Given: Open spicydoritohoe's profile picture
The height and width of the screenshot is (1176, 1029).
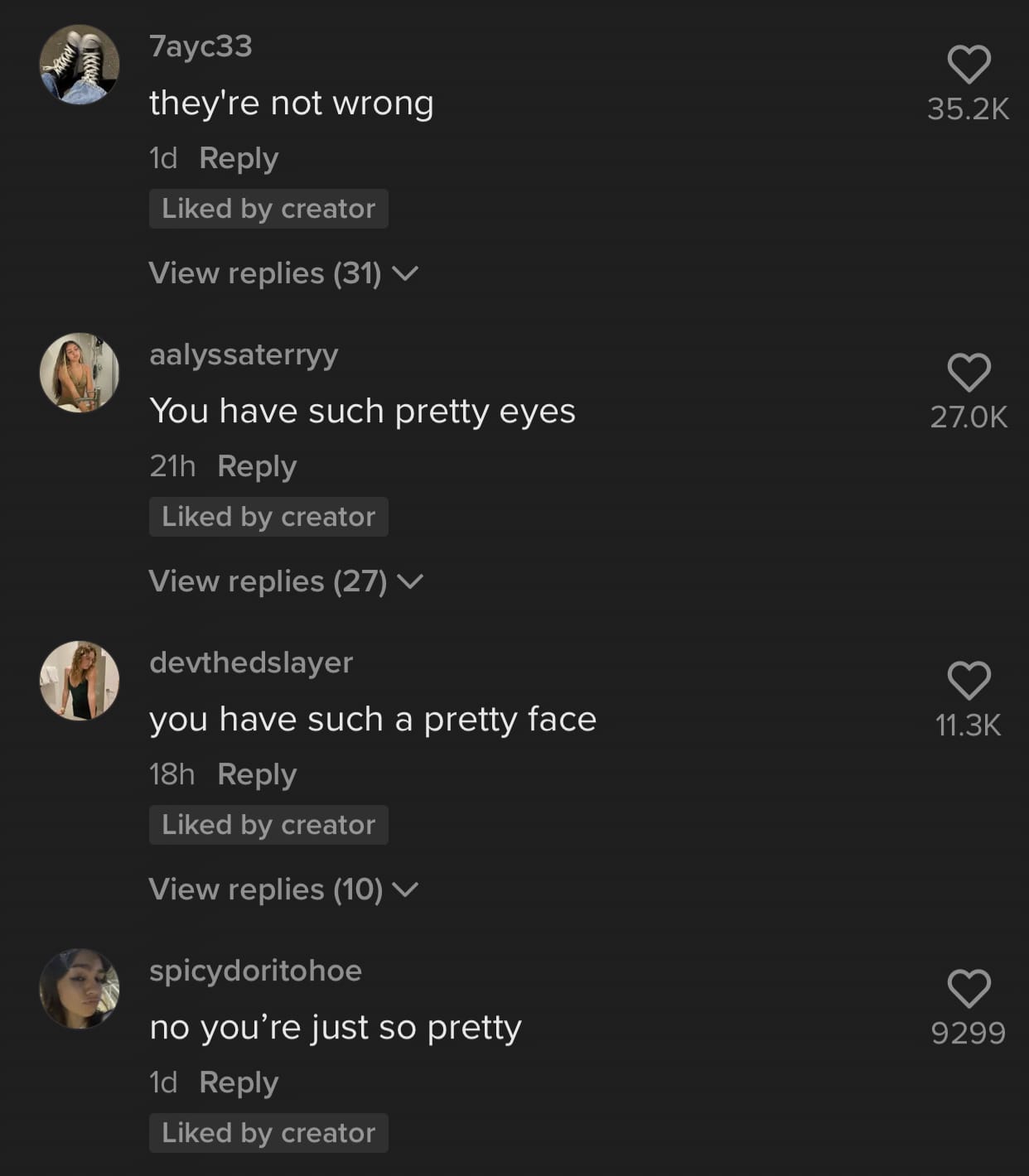Looking at the screenshot, I should coord(80,989).
